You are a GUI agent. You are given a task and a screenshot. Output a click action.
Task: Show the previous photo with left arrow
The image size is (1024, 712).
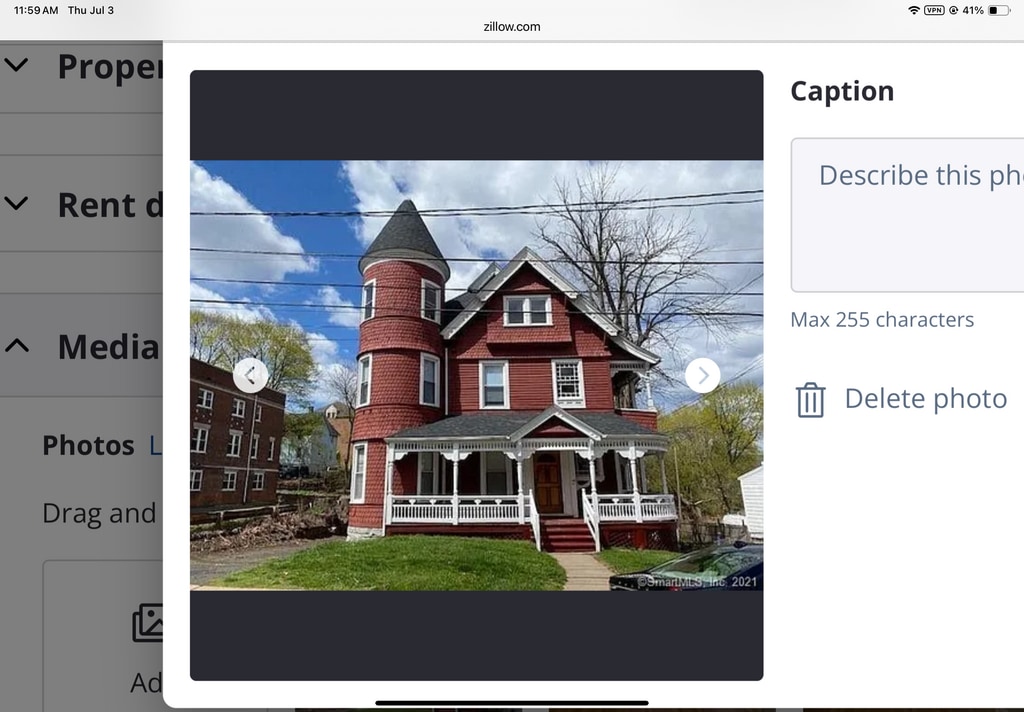(250, 376)
